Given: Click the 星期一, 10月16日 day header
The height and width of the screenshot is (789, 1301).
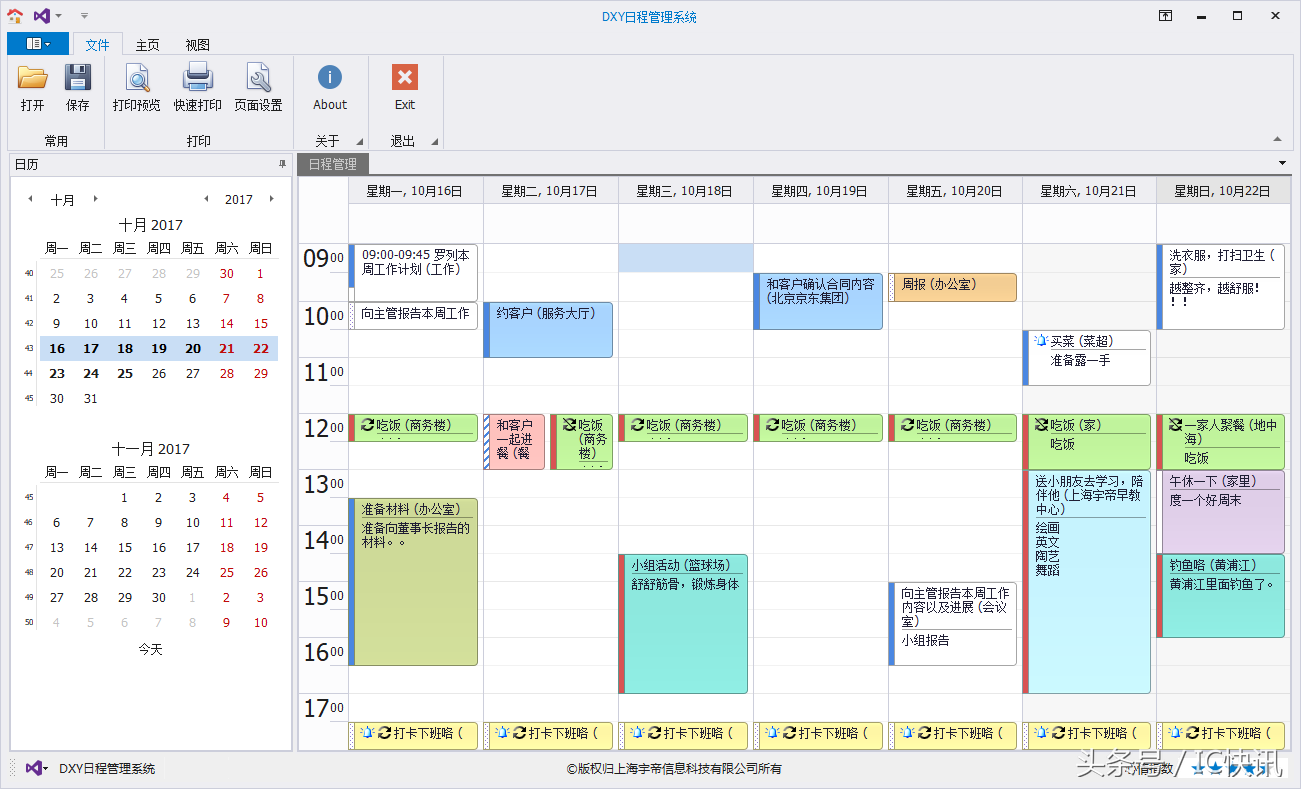Looking at the screenshot, I should [415, 191].
